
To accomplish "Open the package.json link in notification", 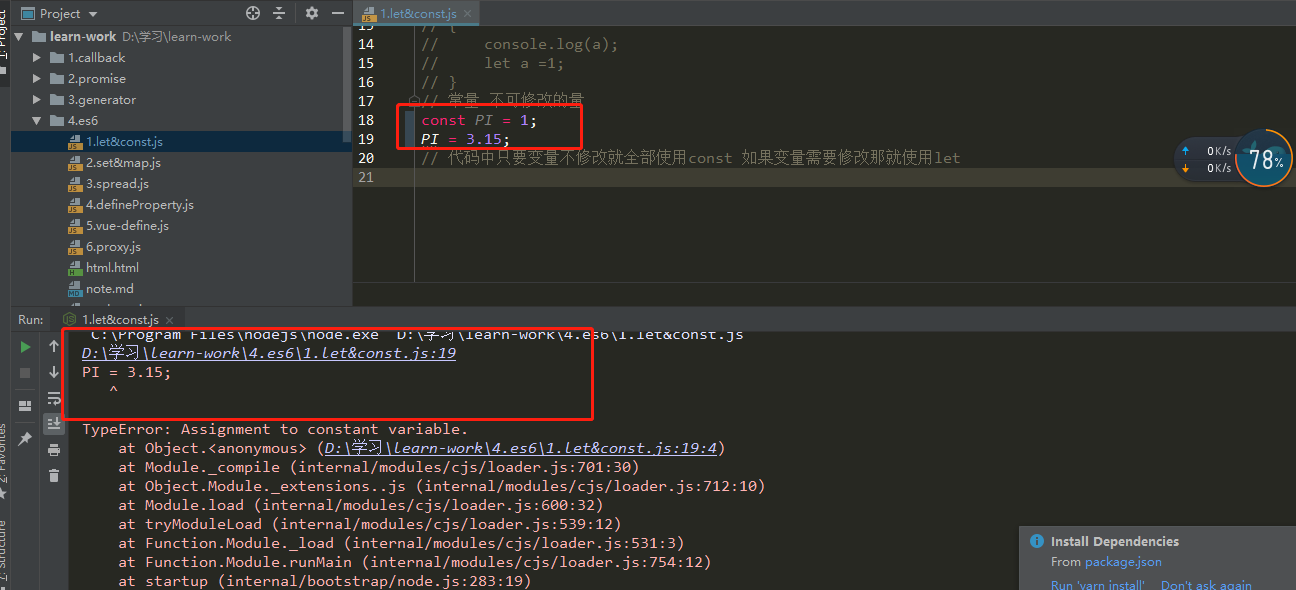I will [x=1123, y=562].
